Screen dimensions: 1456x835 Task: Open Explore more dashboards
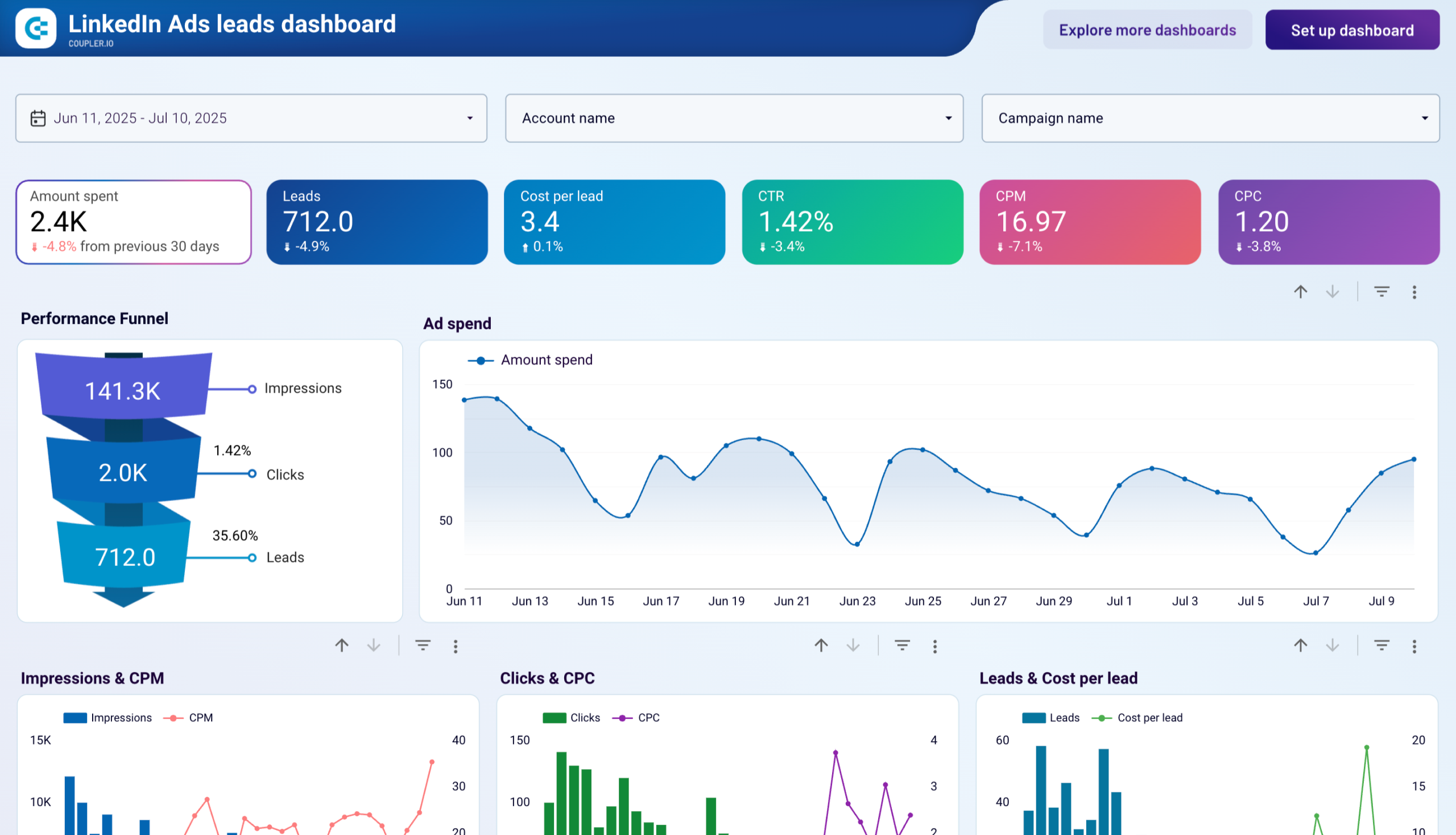[1147, 30]
